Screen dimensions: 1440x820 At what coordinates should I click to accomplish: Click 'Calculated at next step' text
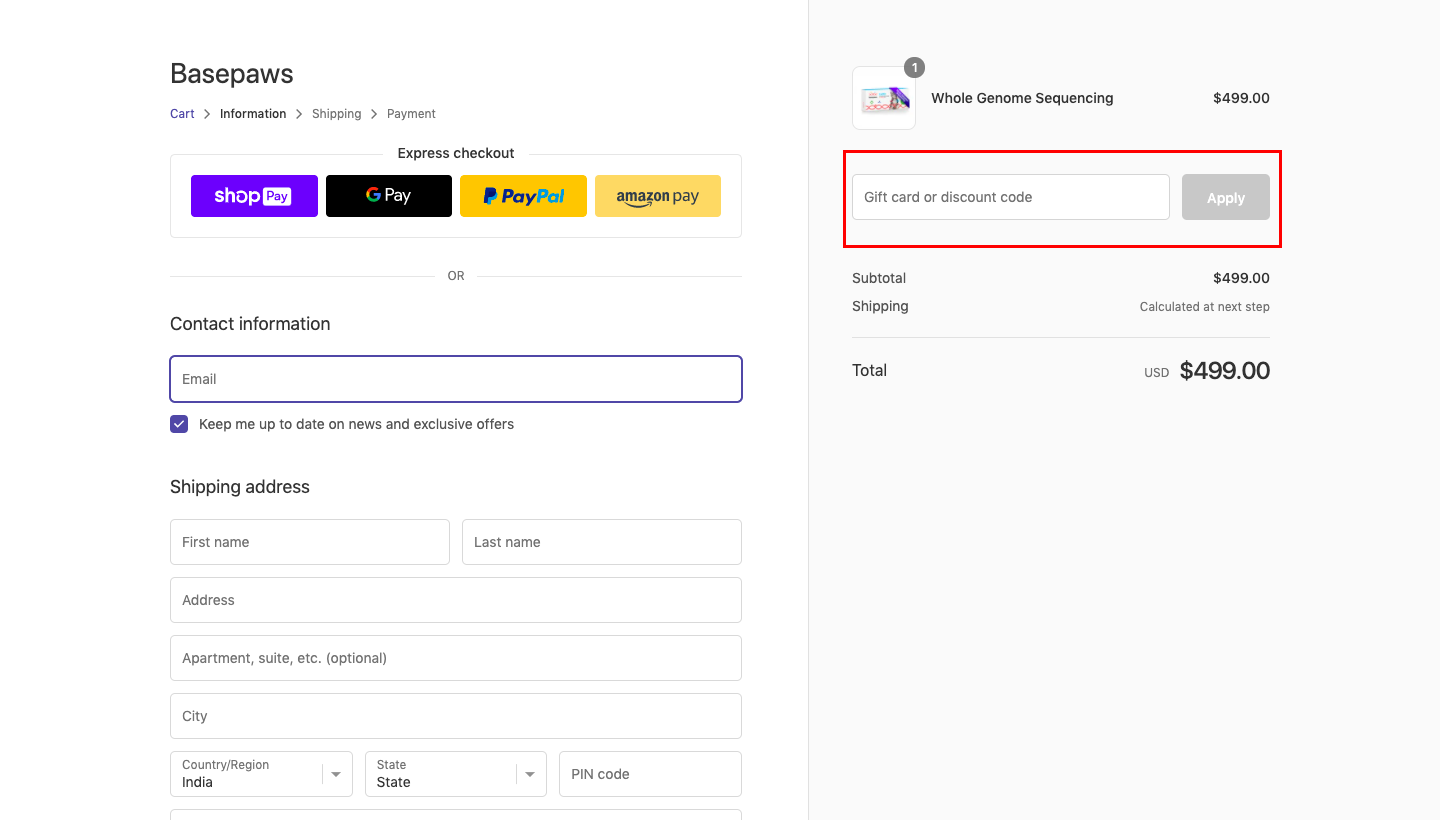tap(1205, 307)
